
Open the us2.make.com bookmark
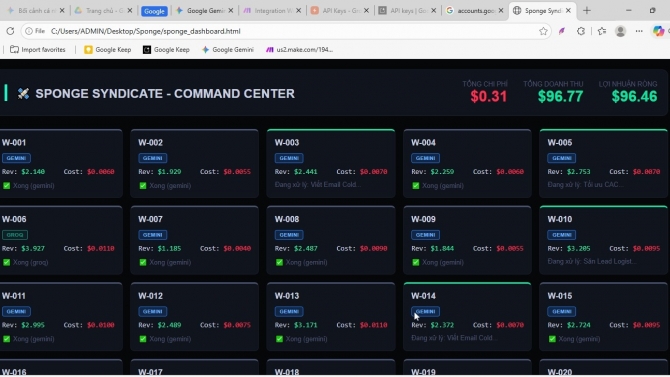299,50
